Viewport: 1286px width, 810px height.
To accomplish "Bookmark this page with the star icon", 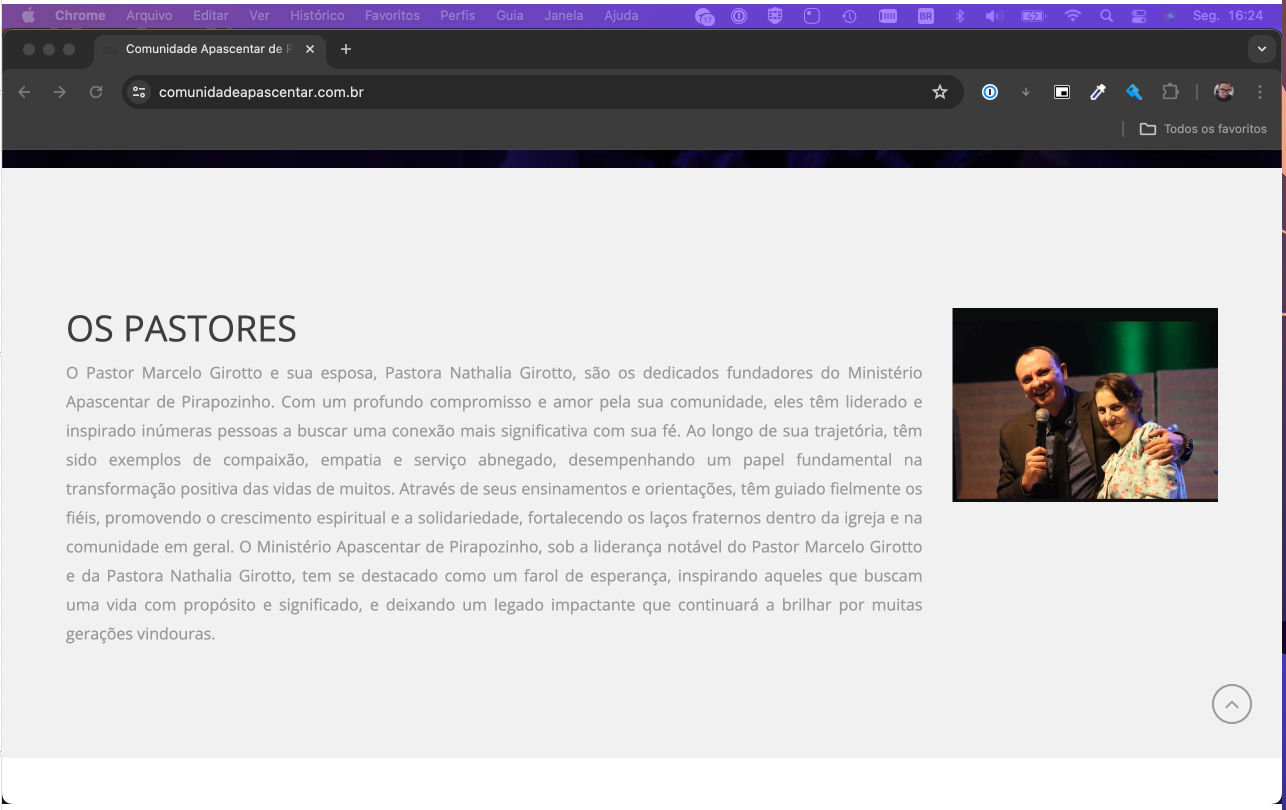I will pyautogui.click(x=939, y=92).
